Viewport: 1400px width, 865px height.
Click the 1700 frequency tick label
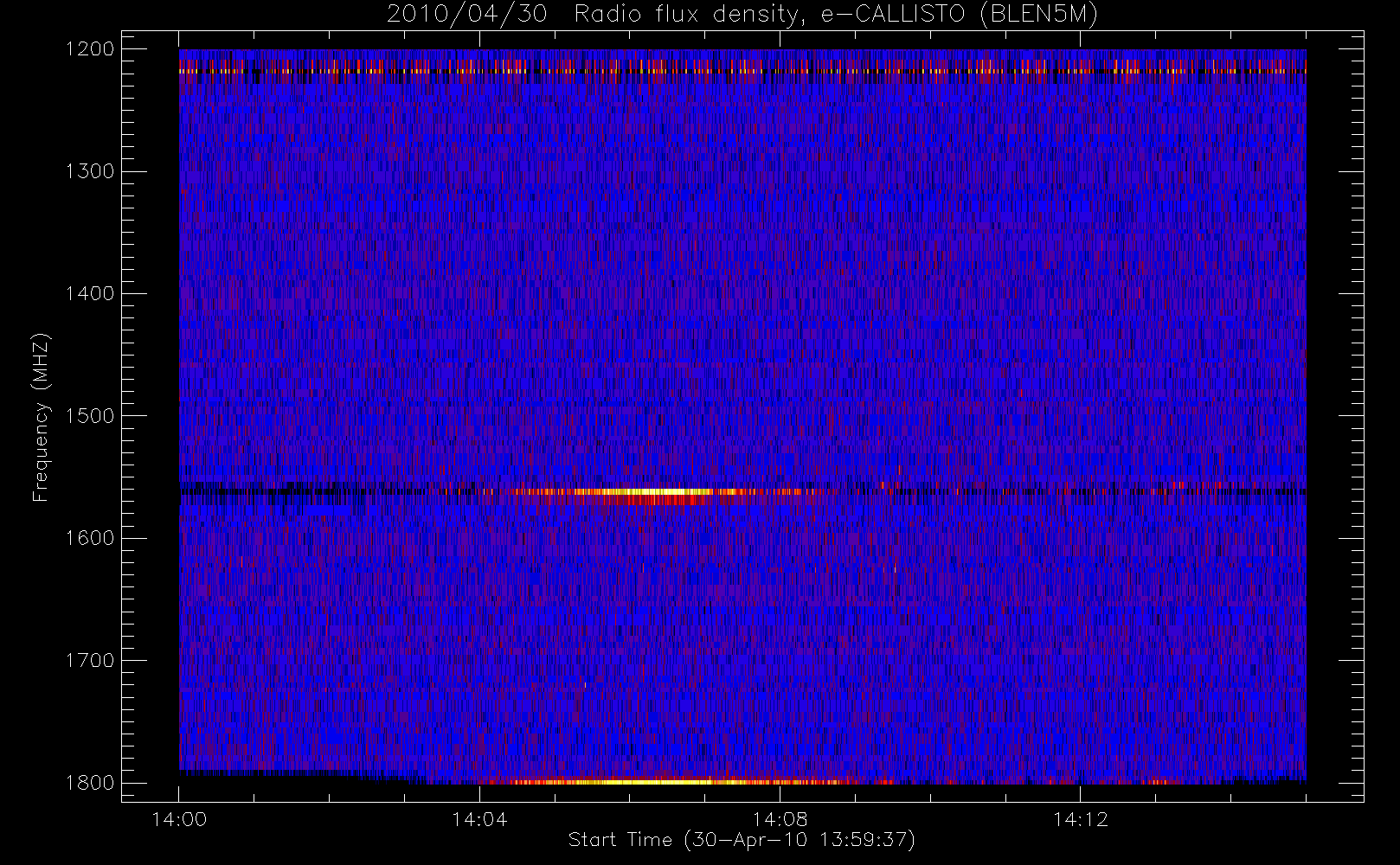[x=90, y=661]
